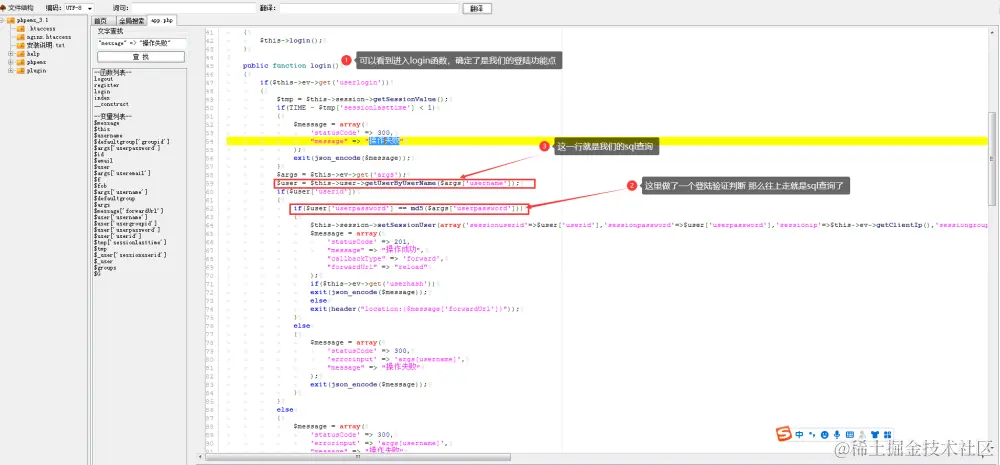This screenshot has height=465, width=1000.
Task: Collapse the phpems_3.1 root tree node
Action: point(3,20)
